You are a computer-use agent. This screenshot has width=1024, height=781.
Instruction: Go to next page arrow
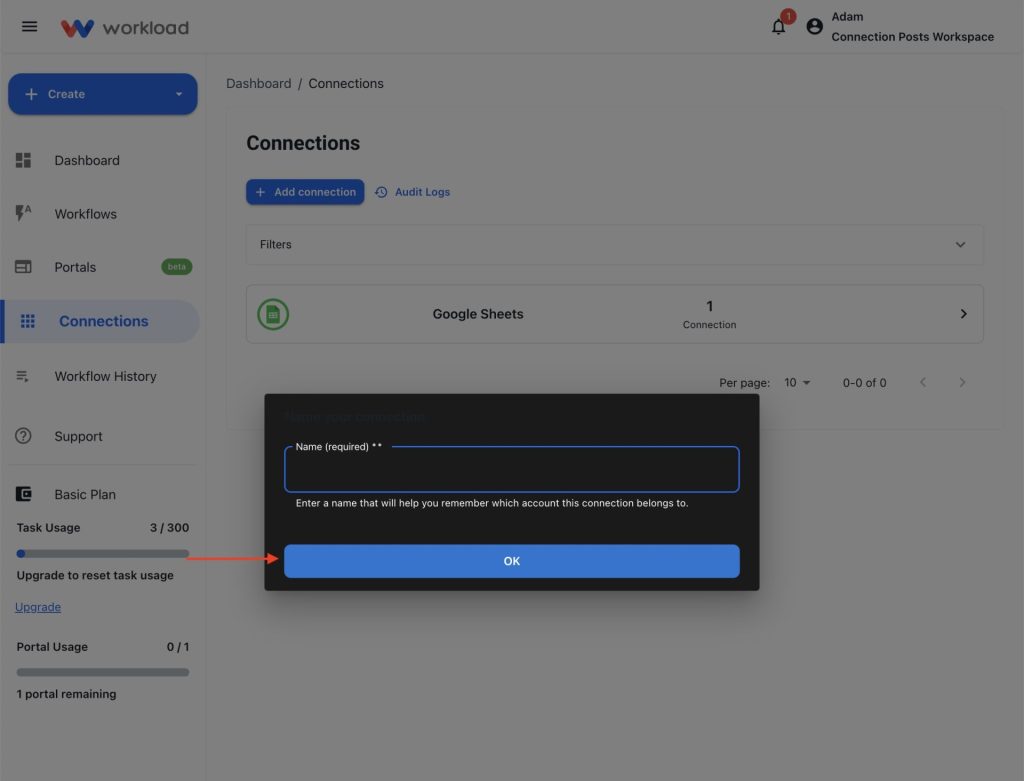point(962,383)
